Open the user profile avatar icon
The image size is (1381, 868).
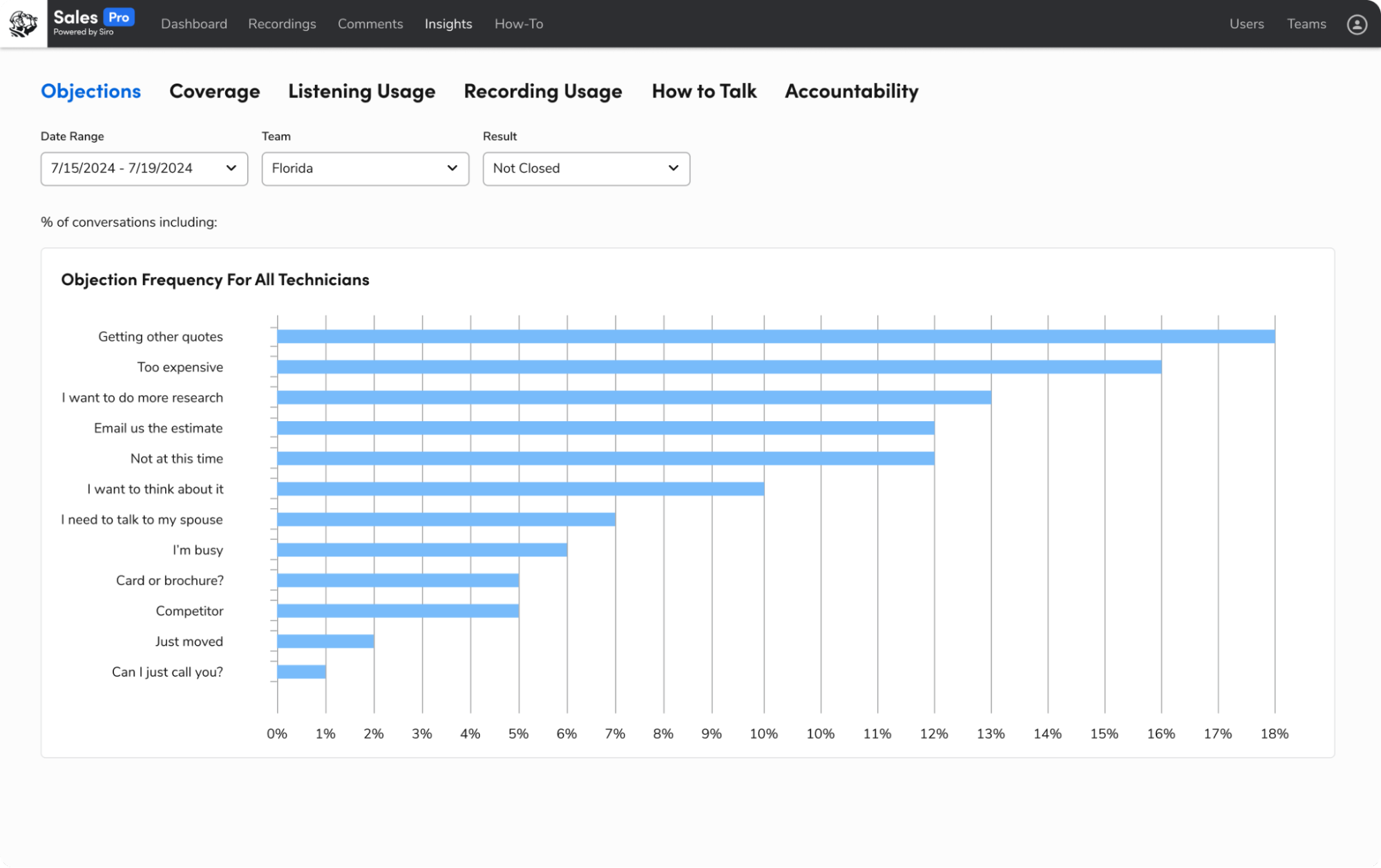pyautogui.click(x=1357, y=24)
